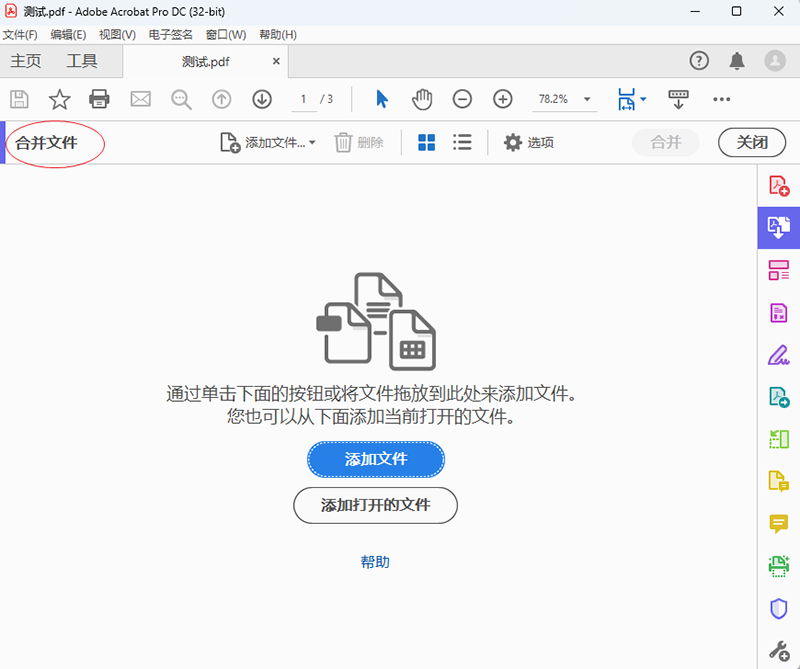Click the Save file floppy icon

[x=19, y=99]
